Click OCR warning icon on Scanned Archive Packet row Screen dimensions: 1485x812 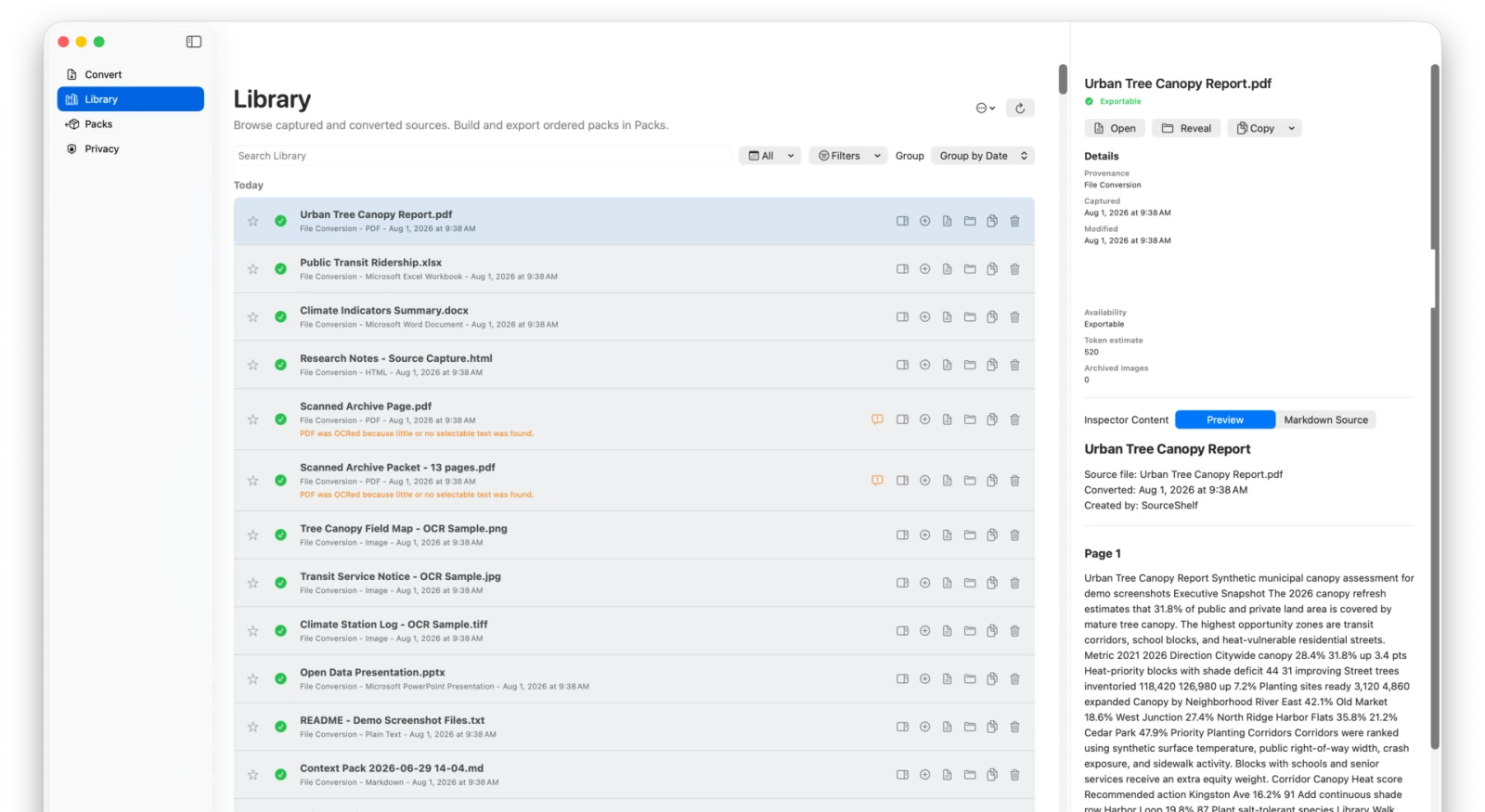tap(877, 481)
